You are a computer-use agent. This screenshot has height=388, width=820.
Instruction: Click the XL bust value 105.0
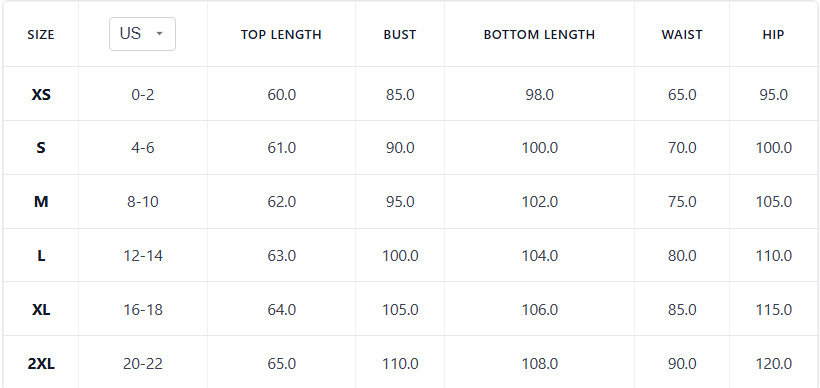coord(400,310)
